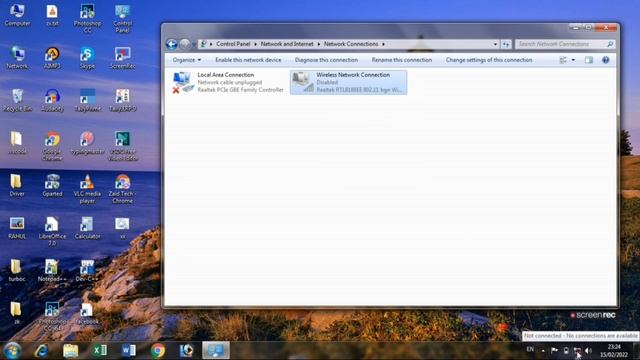Open facebook desktop shortcut

pos(87,313)
